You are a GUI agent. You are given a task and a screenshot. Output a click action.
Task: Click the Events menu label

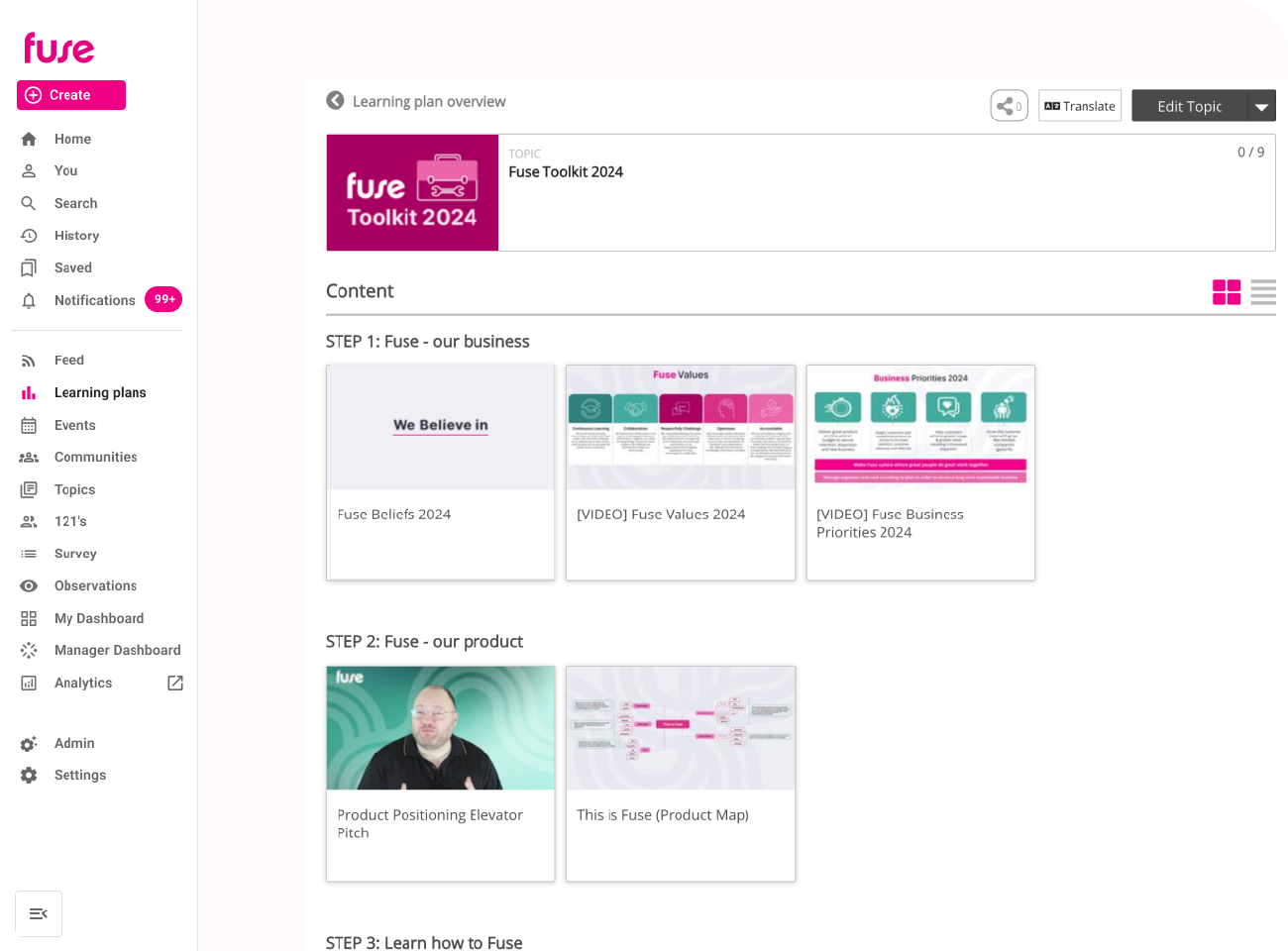[x=75, y=426]
